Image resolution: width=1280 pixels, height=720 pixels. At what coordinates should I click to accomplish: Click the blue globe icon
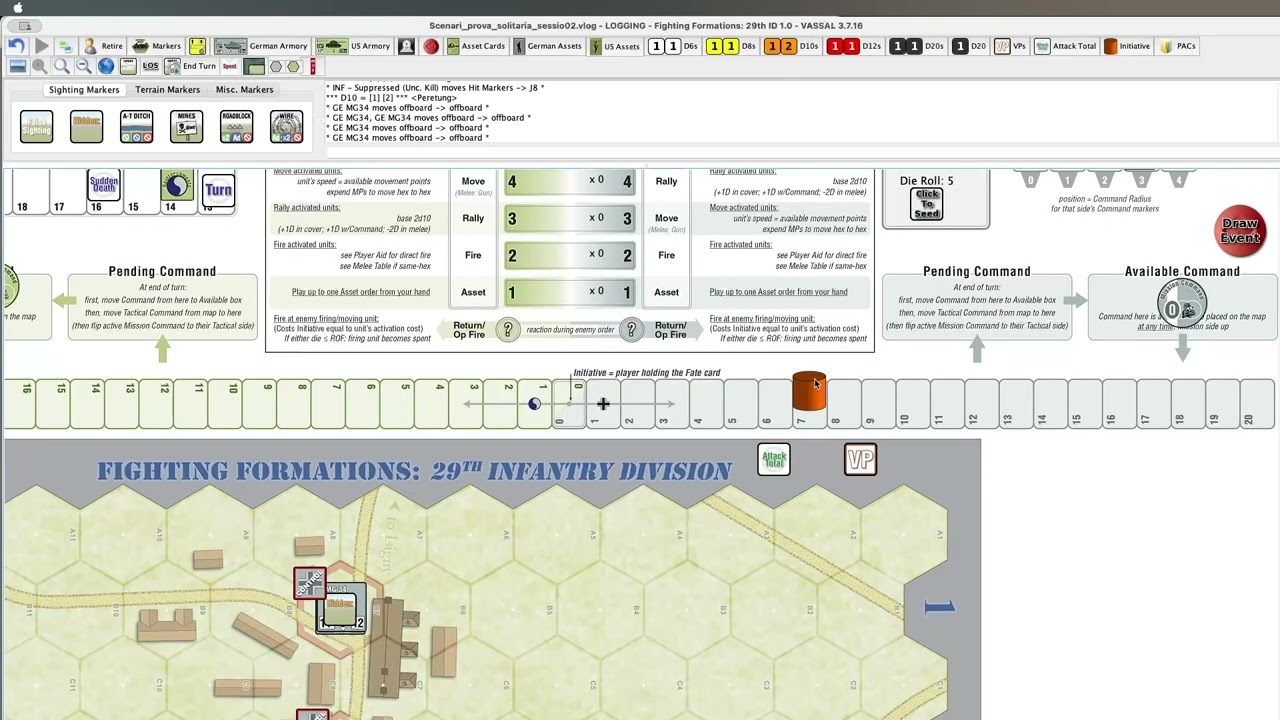pos(105,66)
